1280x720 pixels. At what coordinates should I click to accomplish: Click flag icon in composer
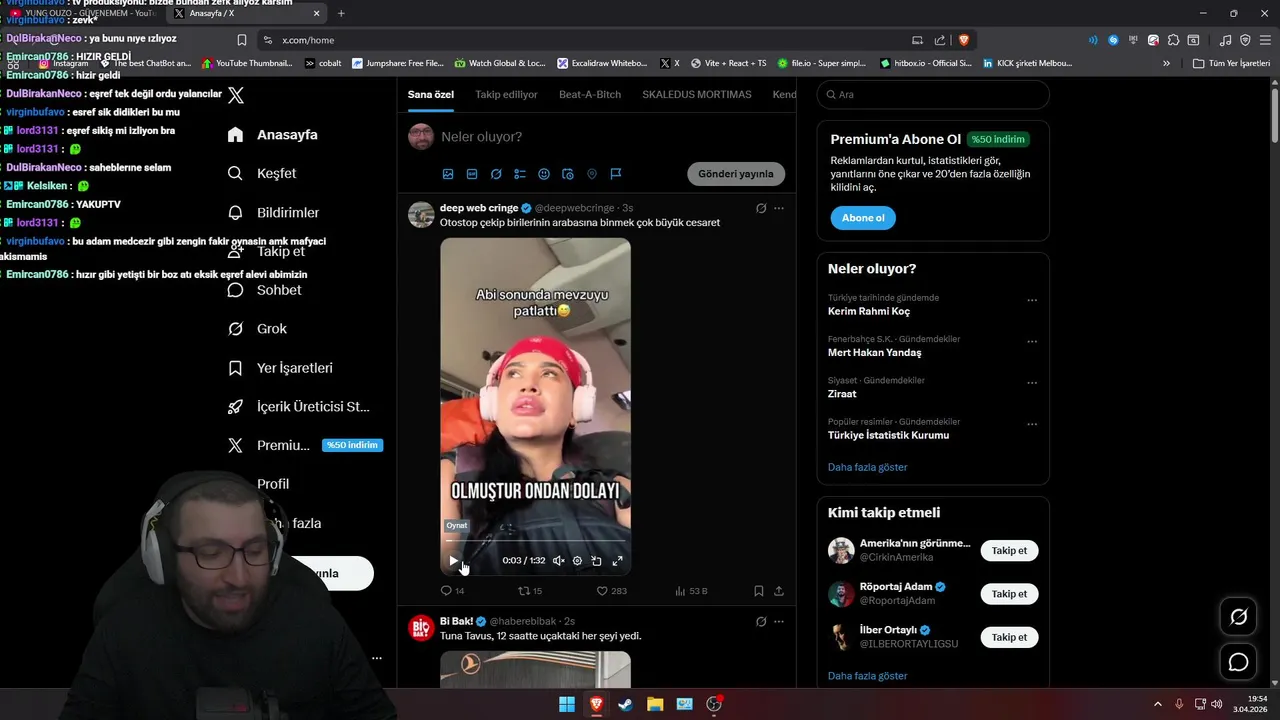[616, 174]
